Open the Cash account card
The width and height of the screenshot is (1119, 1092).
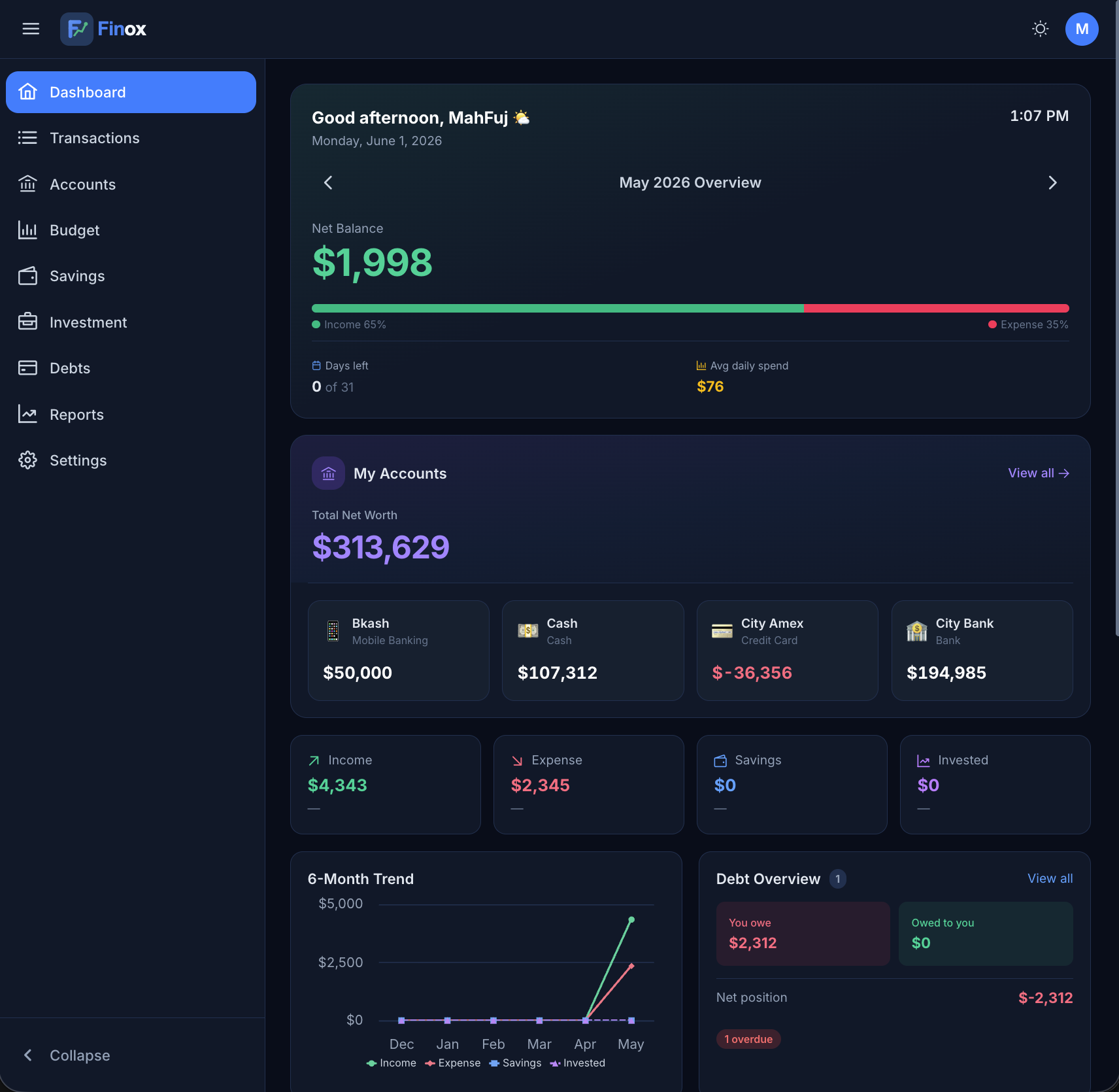click(x=593, y=651)
